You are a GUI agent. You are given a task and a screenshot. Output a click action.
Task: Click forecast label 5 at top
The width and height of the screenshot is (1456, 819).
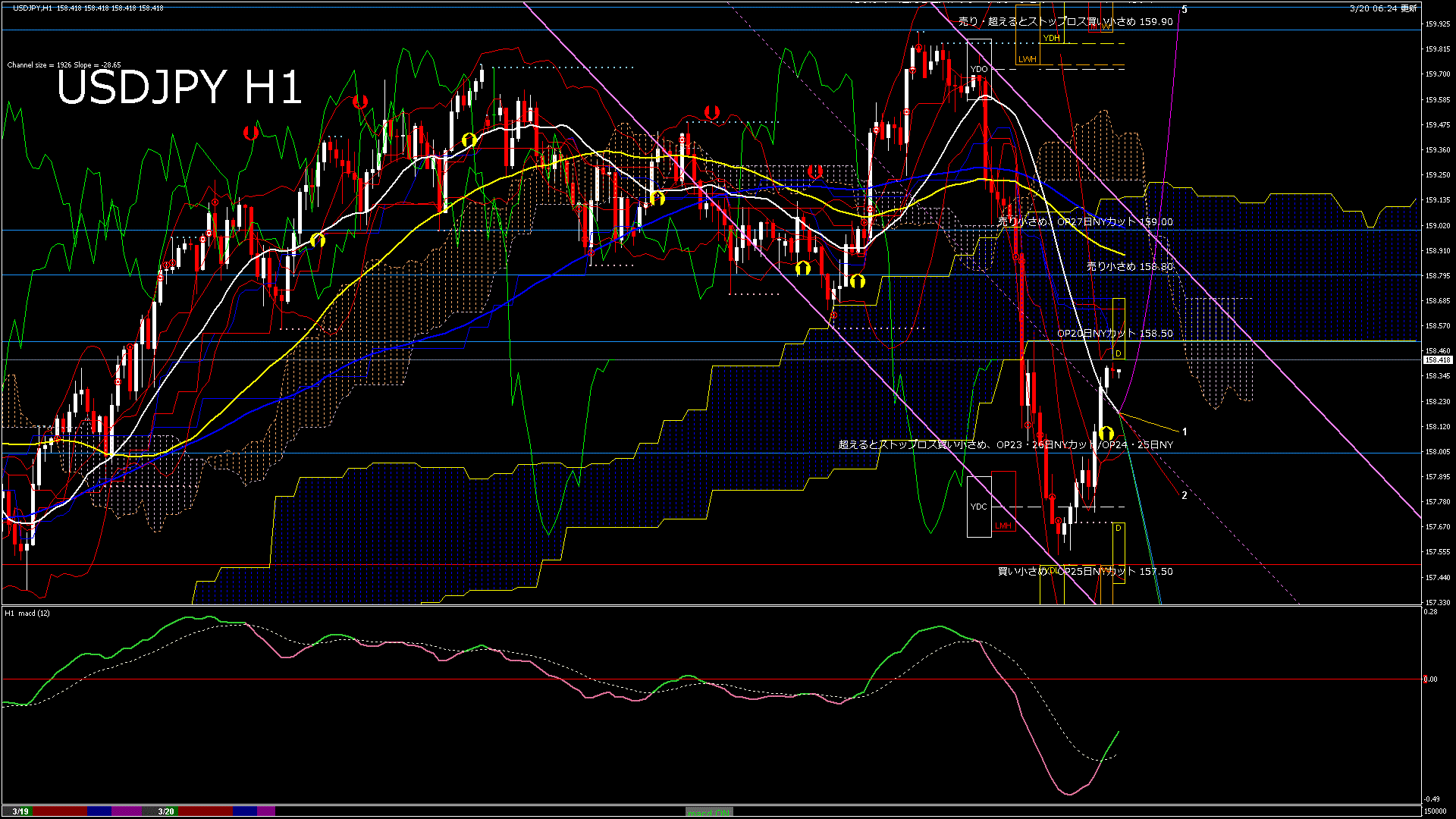[1185, 10]
